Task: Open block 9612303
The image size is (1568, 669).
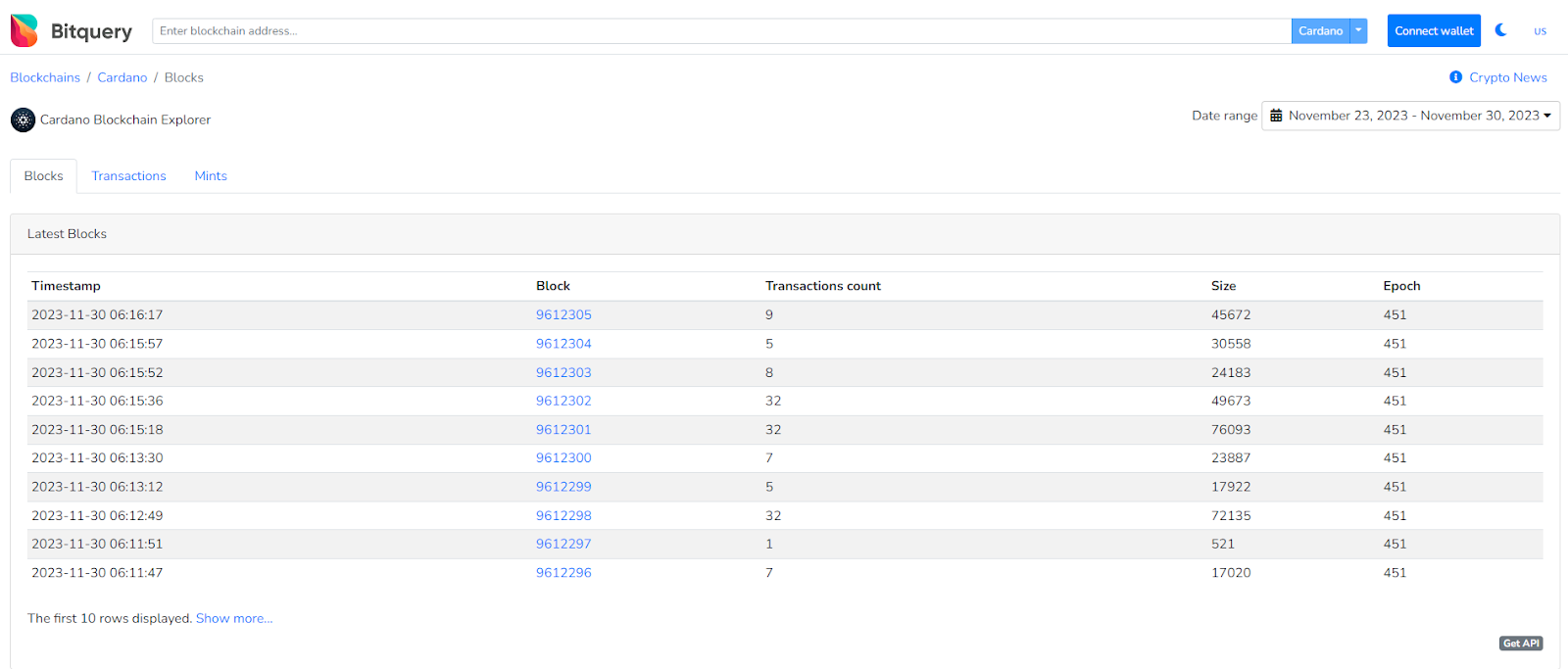Action: (563, 372)
